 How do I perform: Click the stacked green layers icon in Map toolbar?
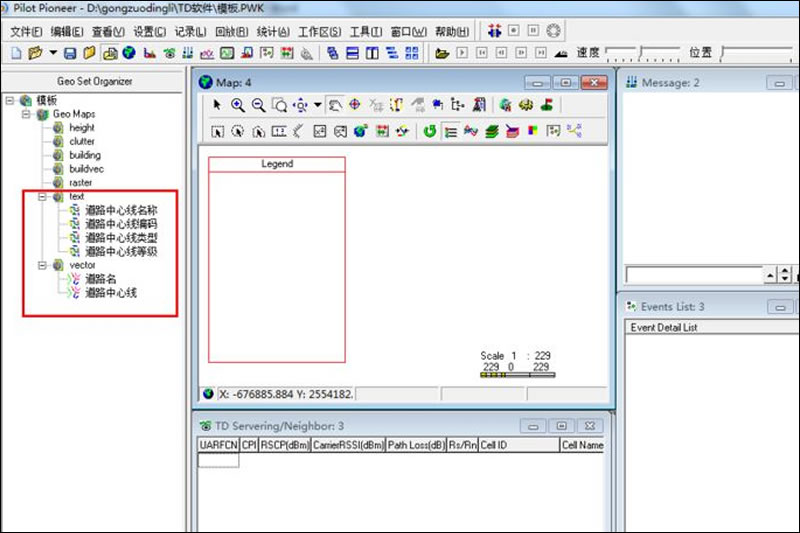click(492, 130)
